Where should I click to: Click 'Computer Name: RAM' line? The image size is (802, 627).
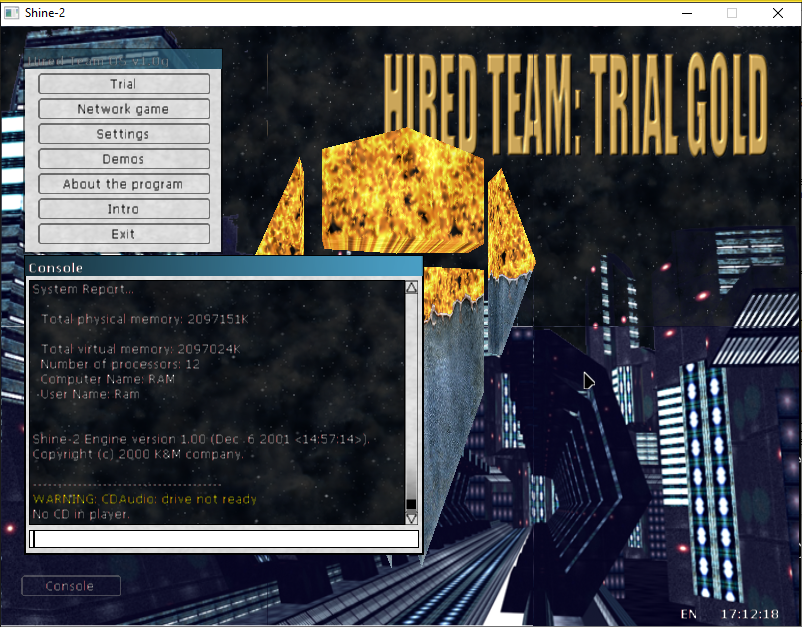coord(107,379)
